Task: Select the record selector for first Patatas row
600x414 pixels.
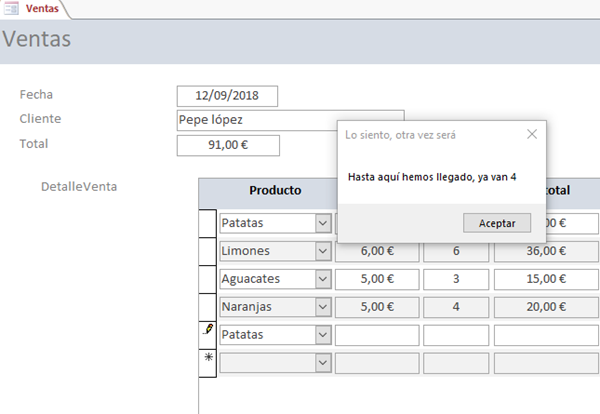Action: [x=208, y=223]
